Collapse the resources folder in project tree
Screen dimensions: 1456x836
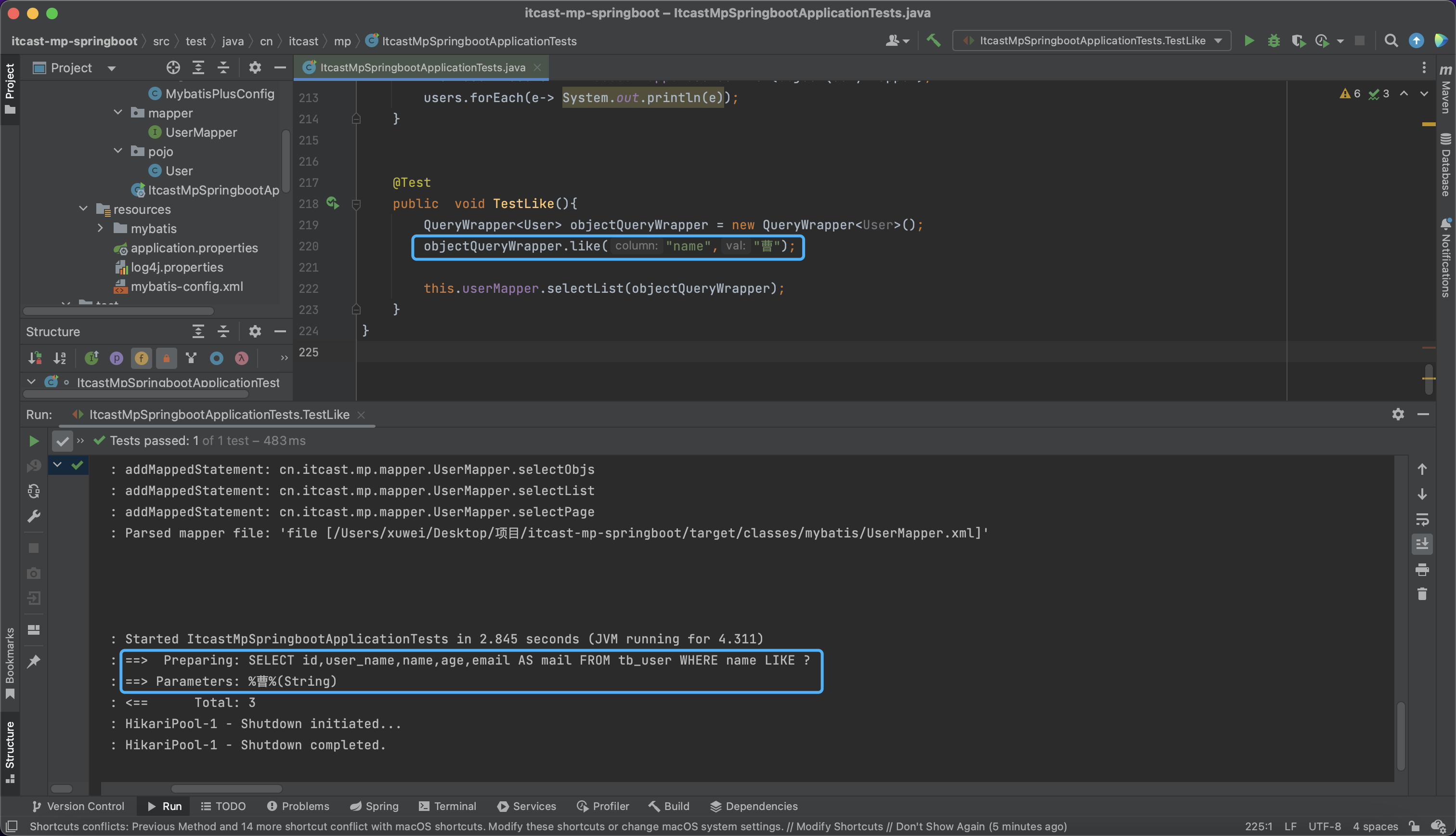[83, 209]
